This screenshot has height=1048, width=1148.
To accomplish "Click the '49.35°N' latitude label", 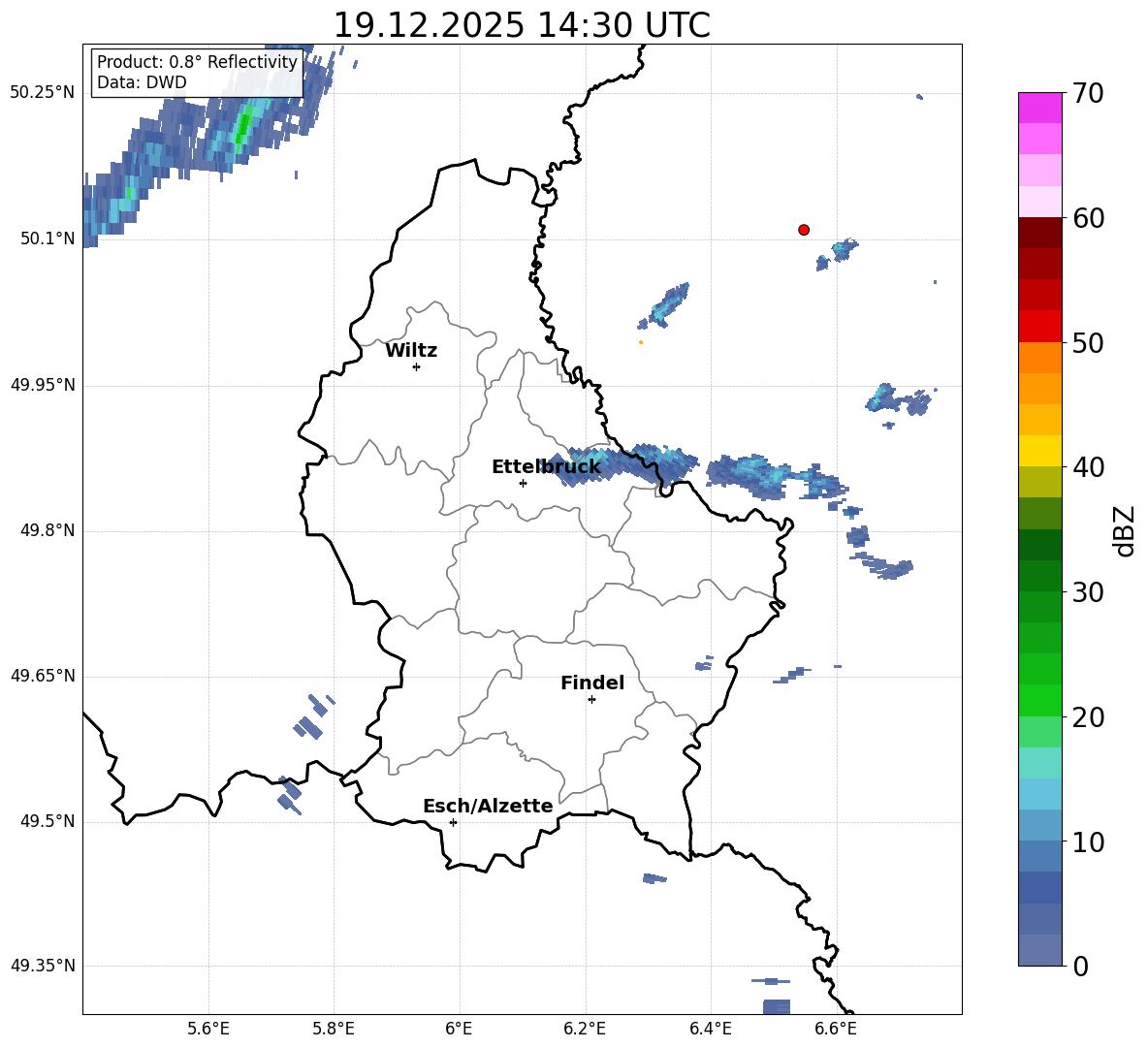I will (43, 966).
